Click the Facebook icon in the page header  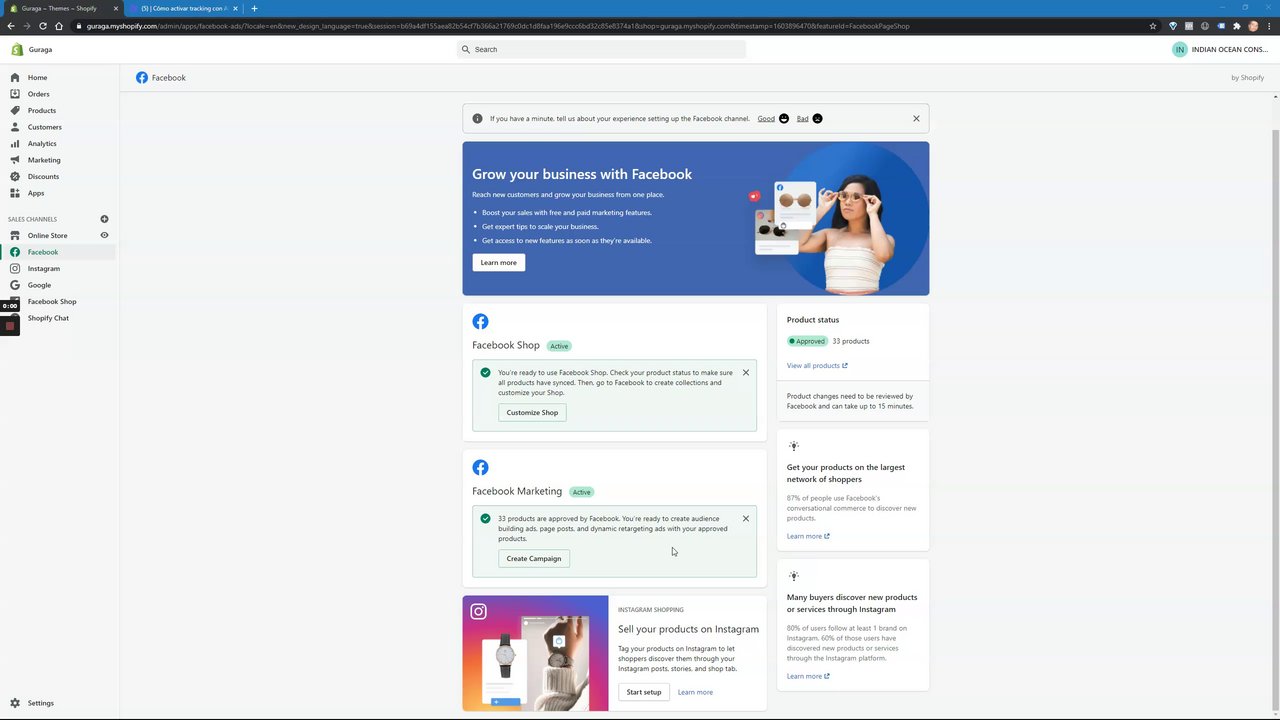(x=142, y=77)
